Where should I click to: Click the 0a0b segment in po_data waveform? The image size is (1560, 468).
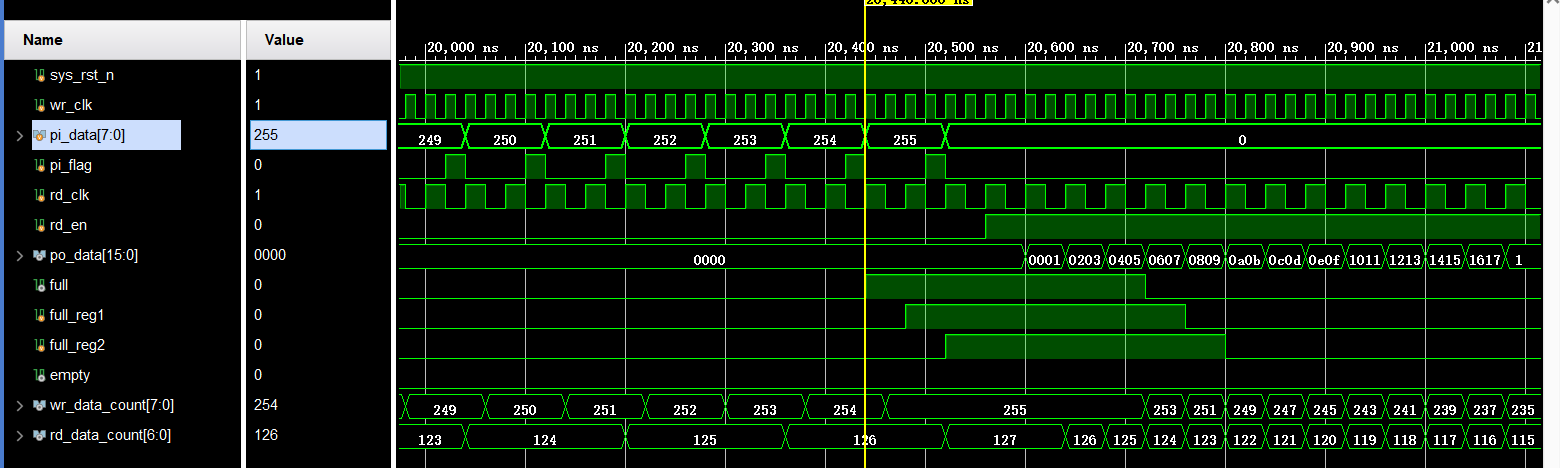click(1244, 260)
